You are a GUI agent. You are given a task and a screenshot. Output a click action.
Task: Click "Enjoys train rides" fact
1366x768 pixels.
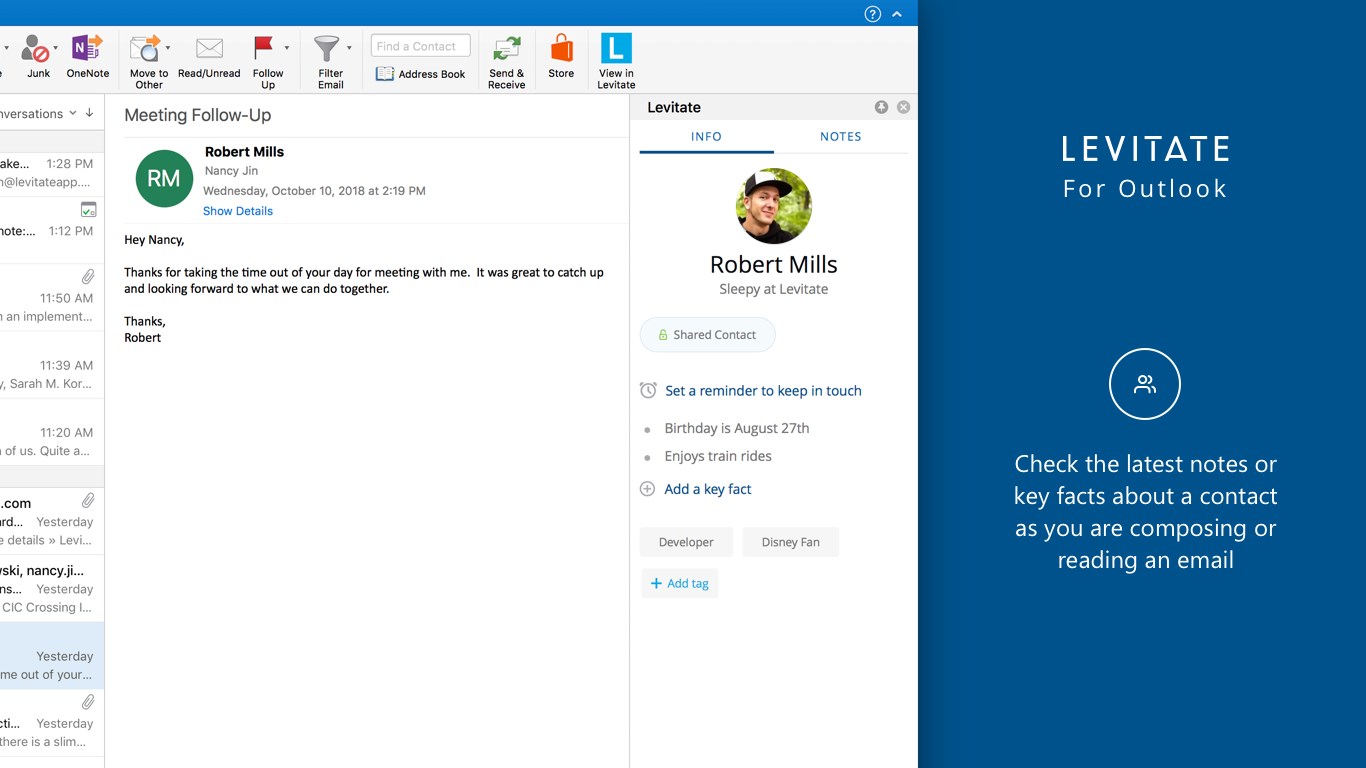click(718, 456)
